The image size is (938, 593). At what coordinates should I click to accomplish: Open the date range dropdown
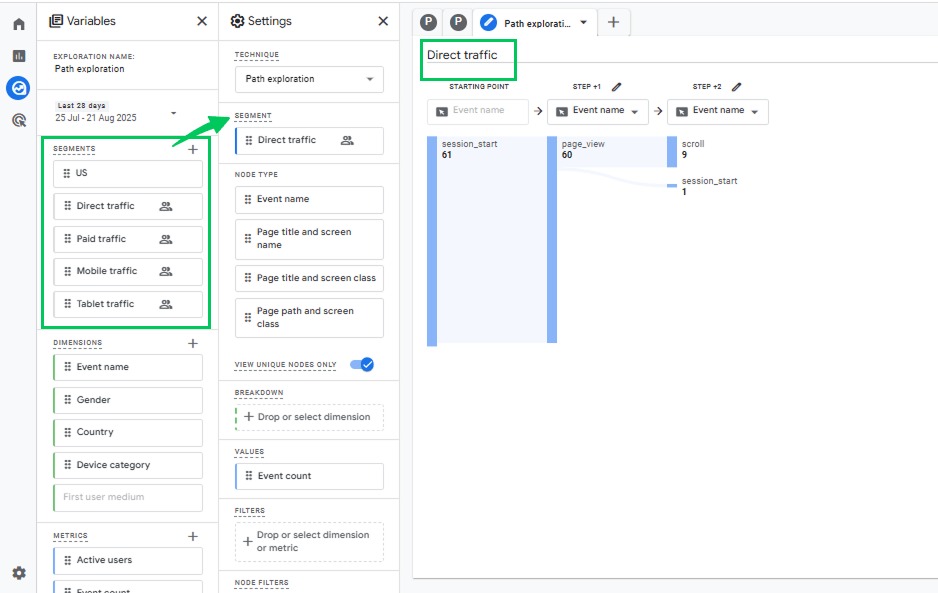tap(173, 113)
